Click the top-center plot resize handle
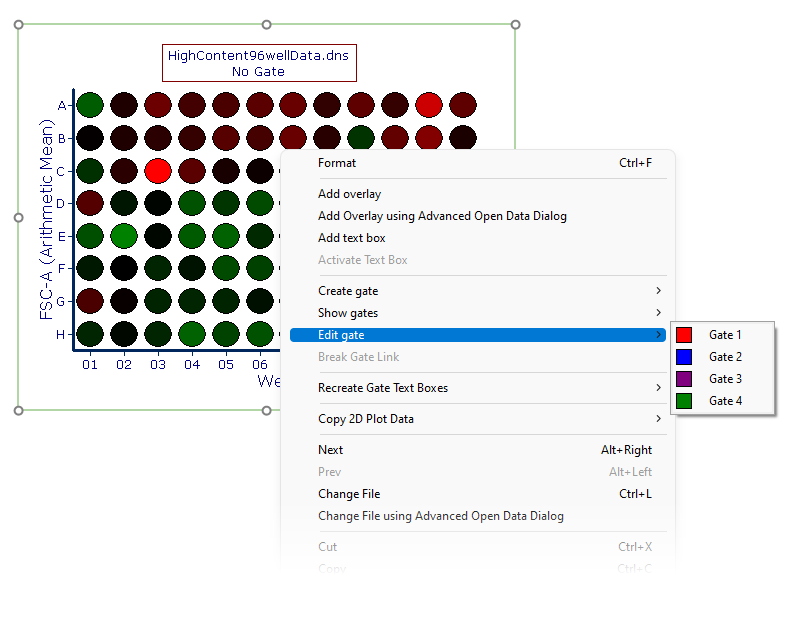This screenshot has height=629, width=790. pyautogui.click(x=267, y=25)
